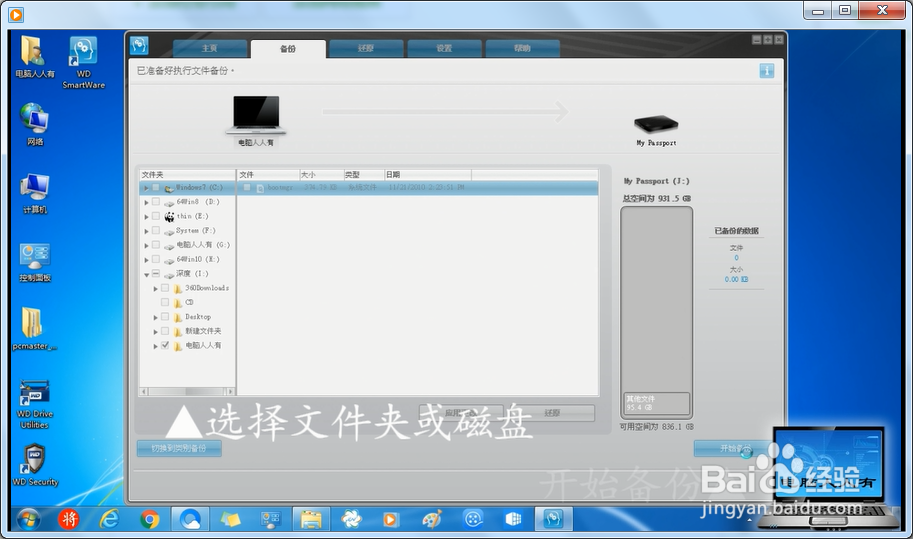
Task: Check the 电脑人人有 (G:) drive checkbox
Action: [155, 245]
